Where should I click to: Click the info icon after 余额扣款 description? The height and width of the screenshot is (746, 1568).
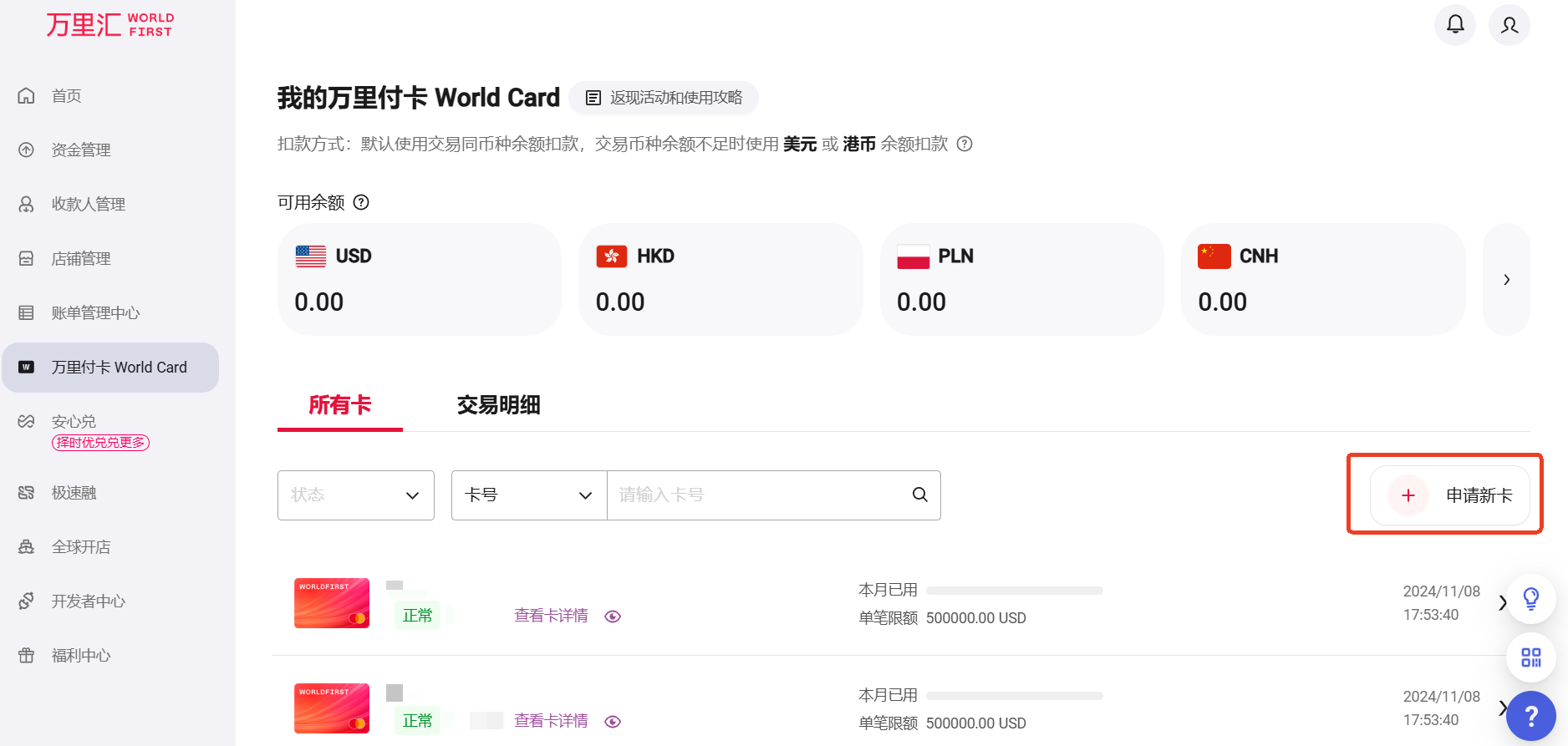pyautogui.click(x=965, y=144)
